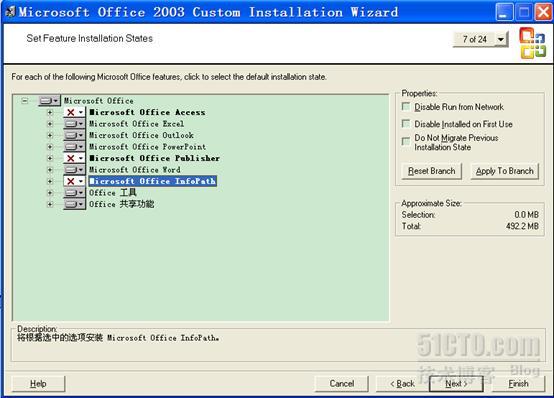
Task: Open install state icon for Office 工具
Action: pos(75,193)
